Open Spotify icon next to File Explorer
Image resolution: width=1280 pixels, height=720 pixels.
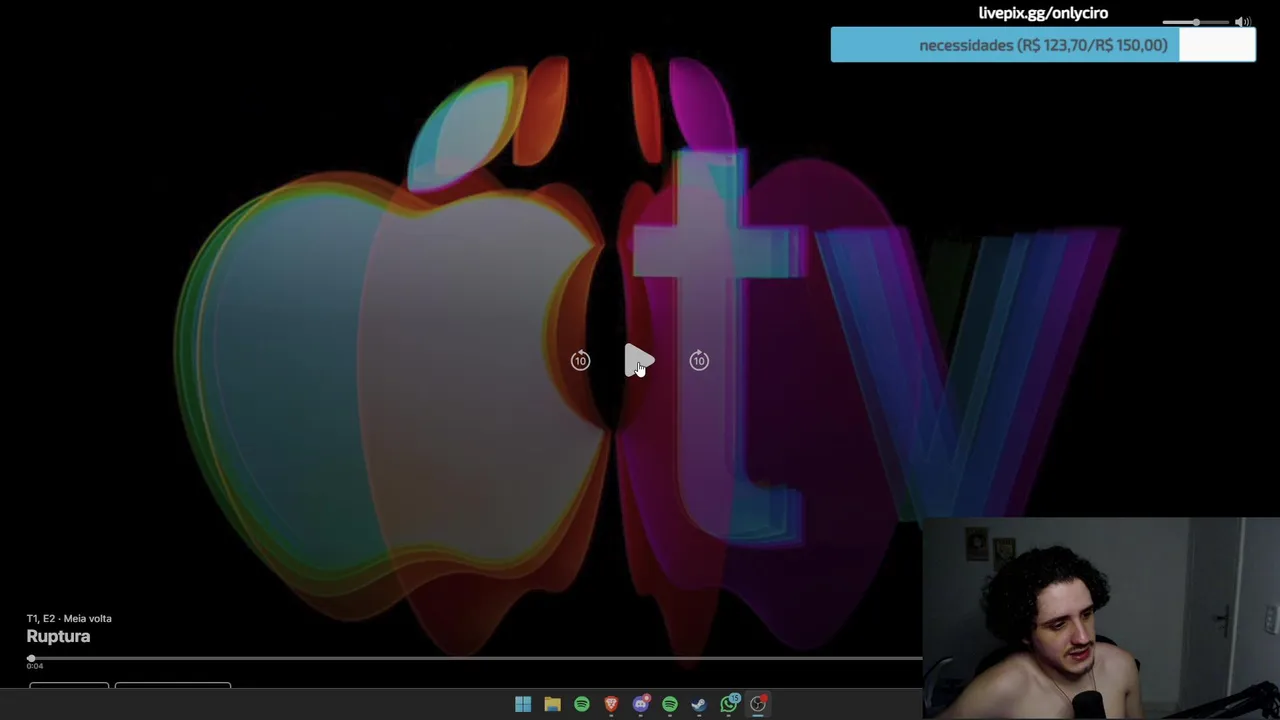[581, 704]
